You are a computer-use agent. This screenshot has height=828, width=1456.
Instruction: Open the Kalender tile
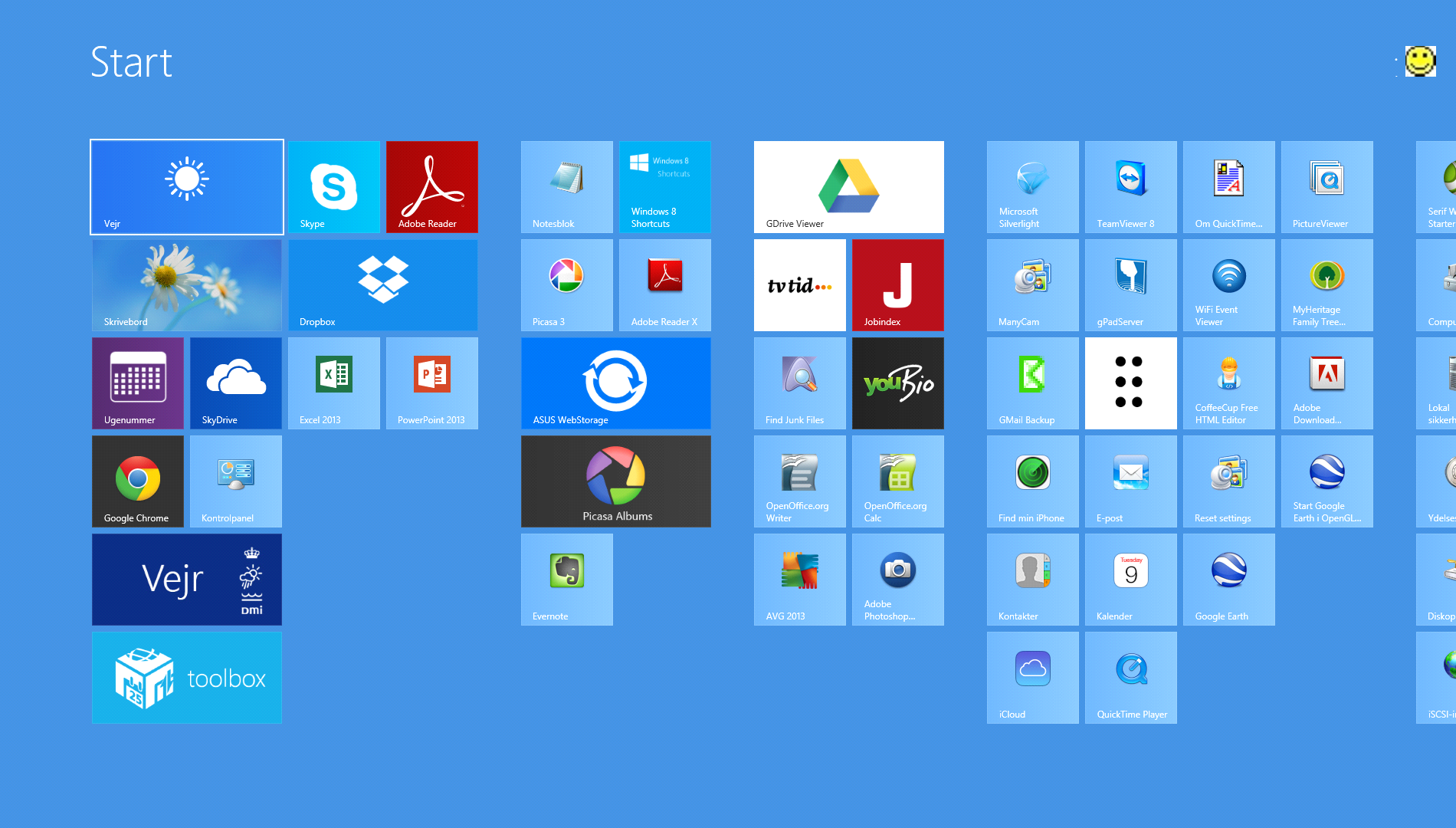point(1131,580)
